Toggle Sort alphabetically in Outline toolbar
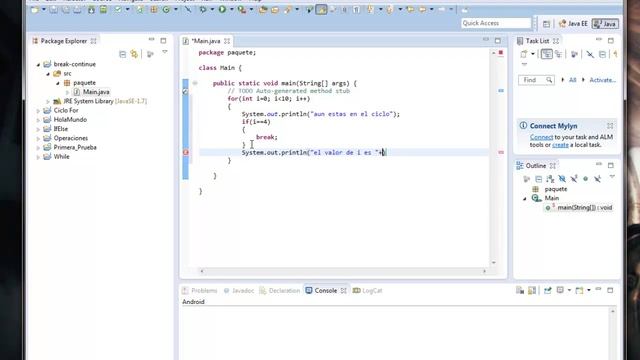The image size is (640, 360). (550, 179)
